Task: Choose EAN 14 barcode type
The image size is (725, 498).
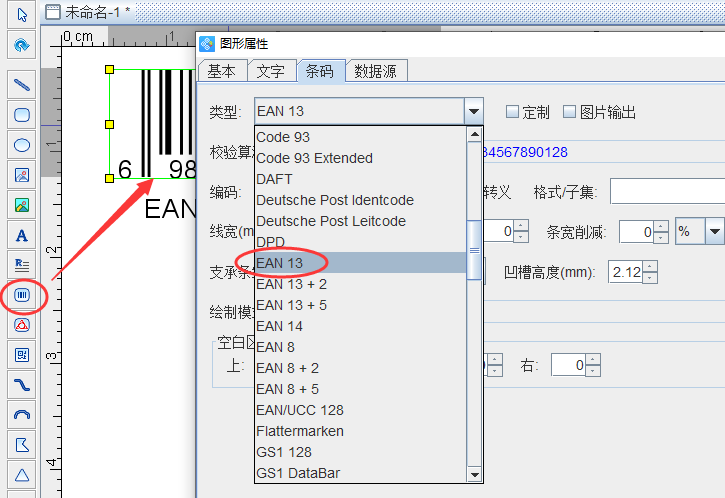Action: click(x=361, y=326)
